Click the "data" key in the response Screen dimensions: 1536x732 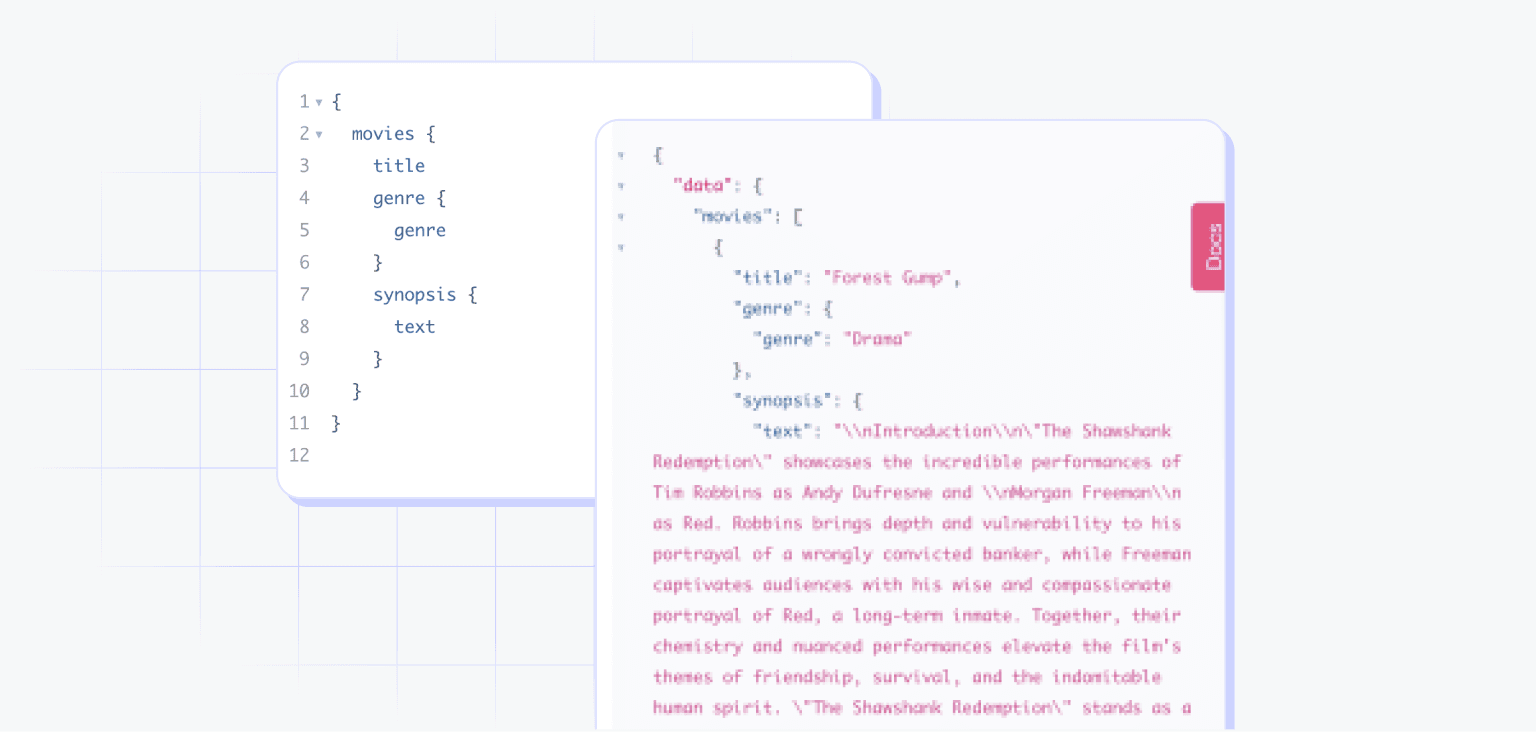(x=703, y=185)
